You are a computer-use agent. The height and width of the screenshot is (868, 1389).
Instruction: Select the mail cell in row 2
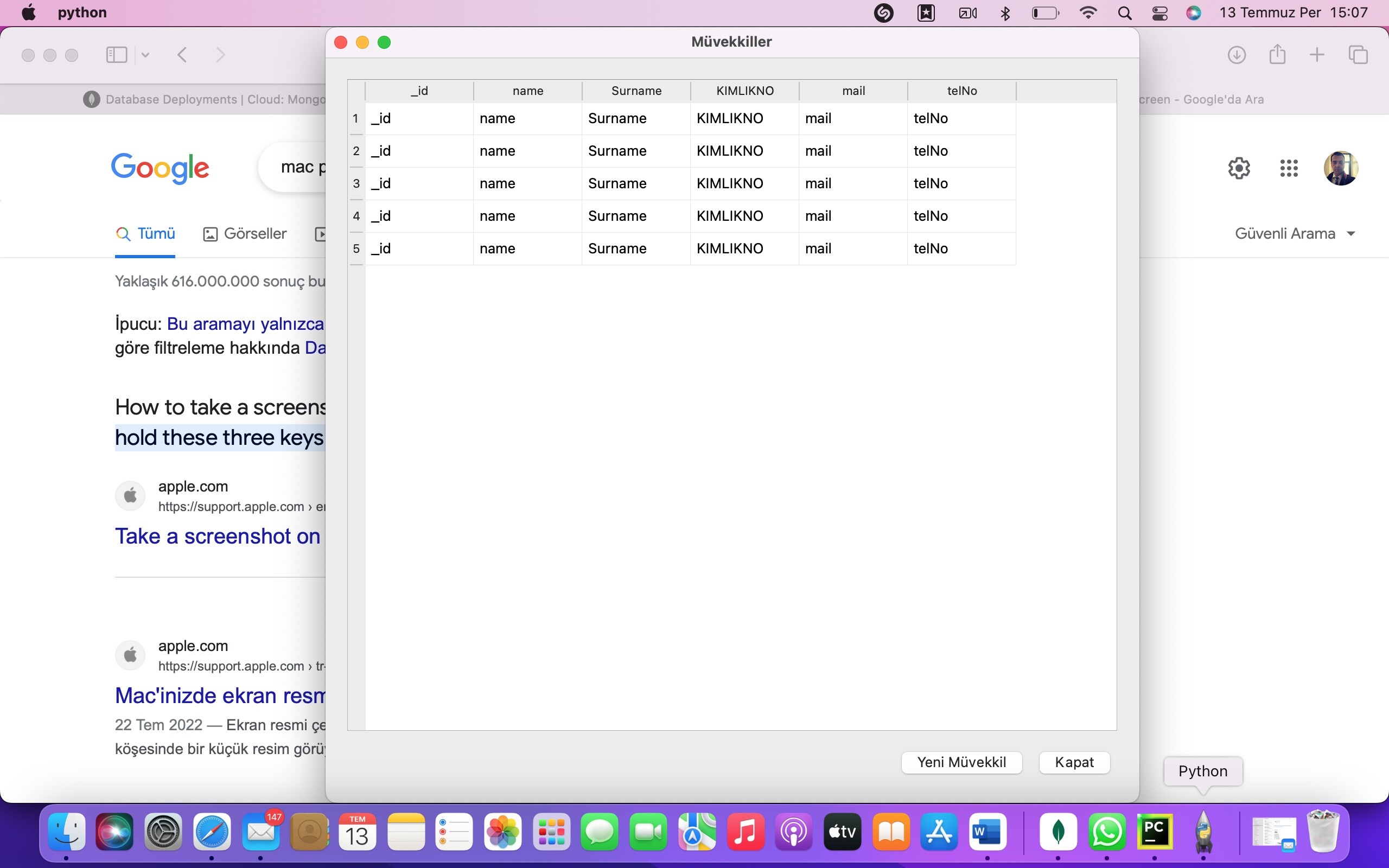pyautogui.click(x=852, y=151)
